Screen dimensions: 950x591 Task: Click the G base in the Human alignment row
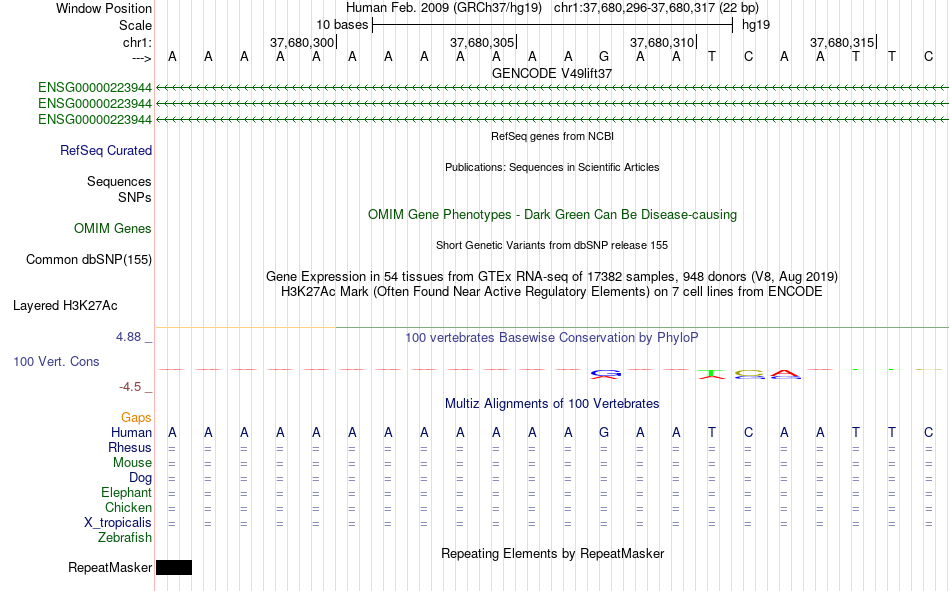click(604, 432)
